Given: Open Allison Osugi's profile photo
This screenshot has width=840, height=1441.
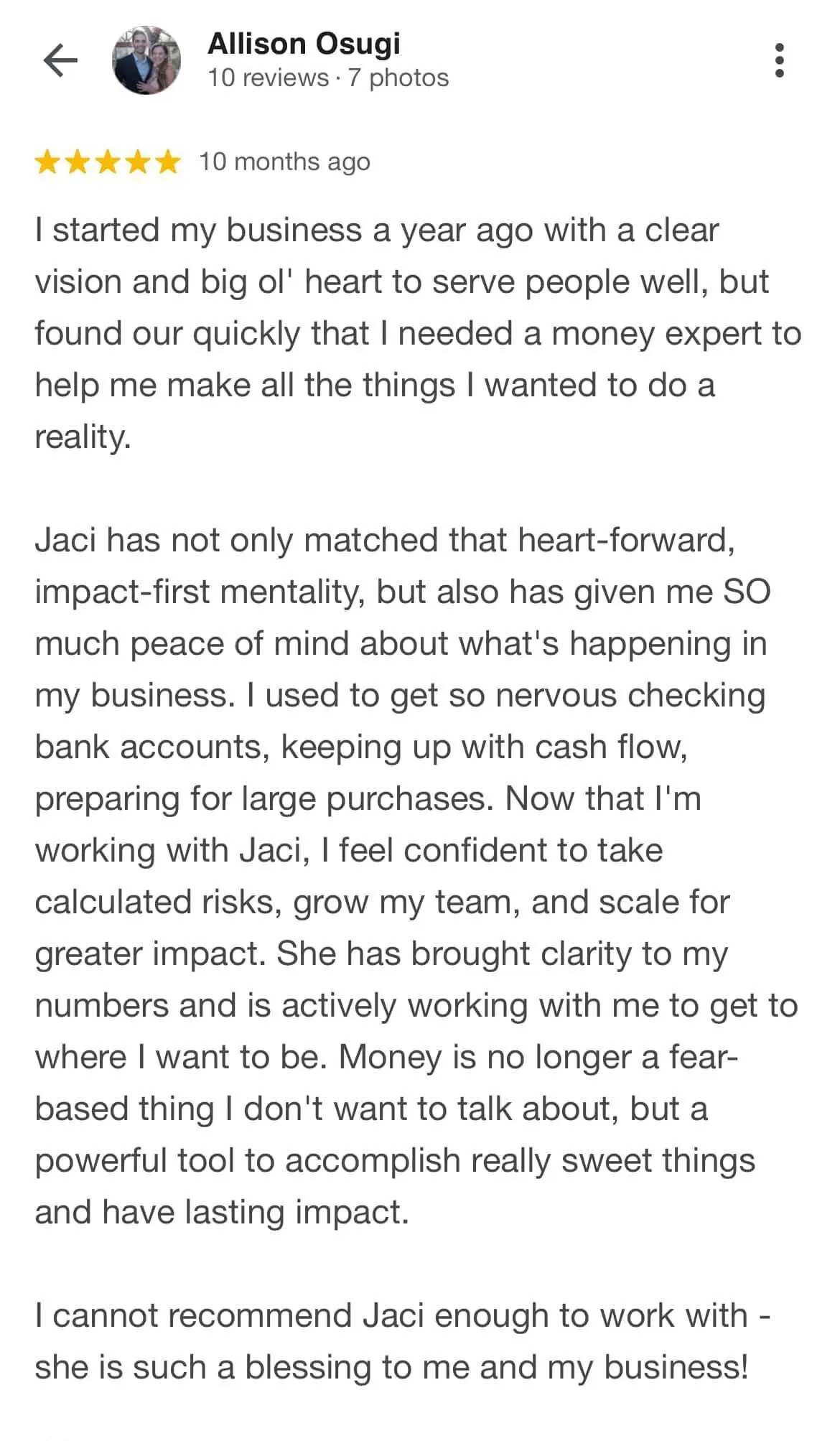Looking at the screenshot, I should [x=146, y=60].
